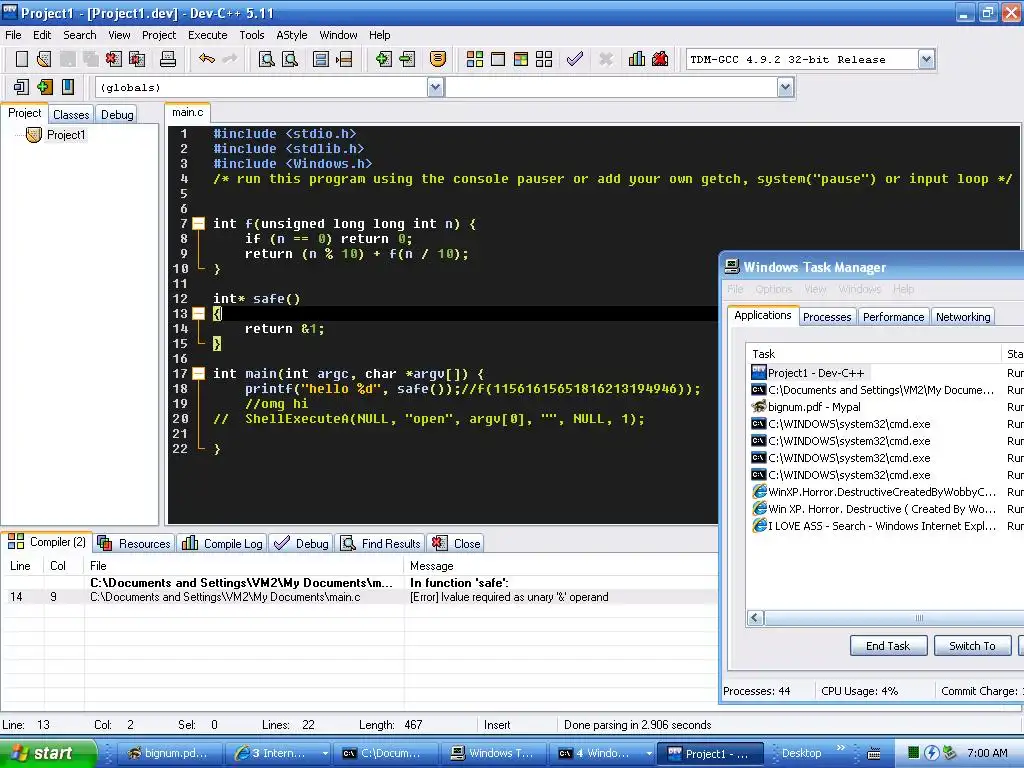Click the Goto Line toolbar icon
1024x768 pixels.
[344, 59]
